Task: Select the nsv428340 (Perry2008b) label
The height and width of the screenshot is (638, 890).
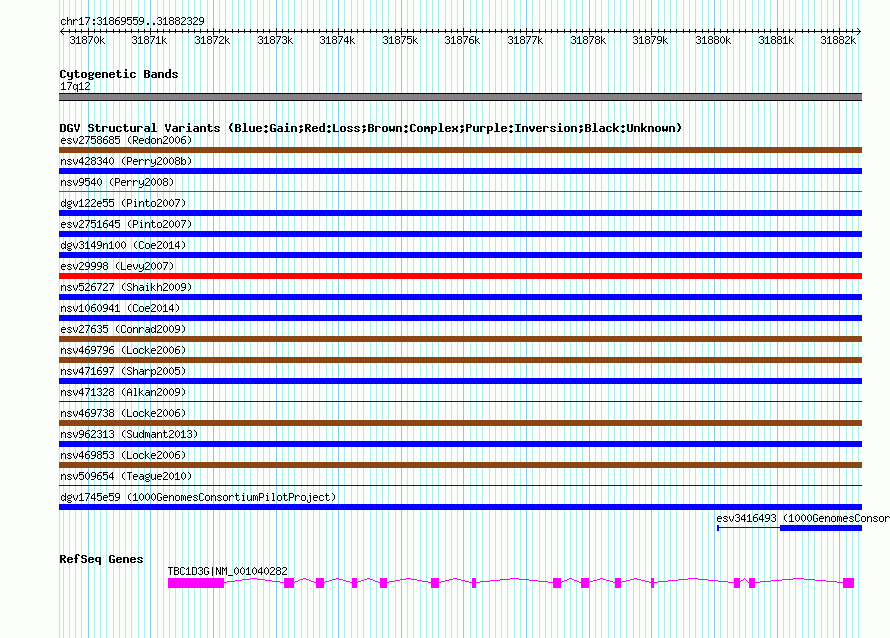Action: point(126,161)
